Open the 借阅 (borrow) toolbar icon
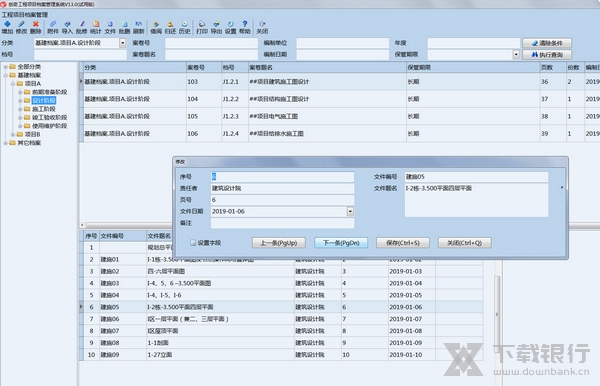Screen dimensions: 600x386 156,27
